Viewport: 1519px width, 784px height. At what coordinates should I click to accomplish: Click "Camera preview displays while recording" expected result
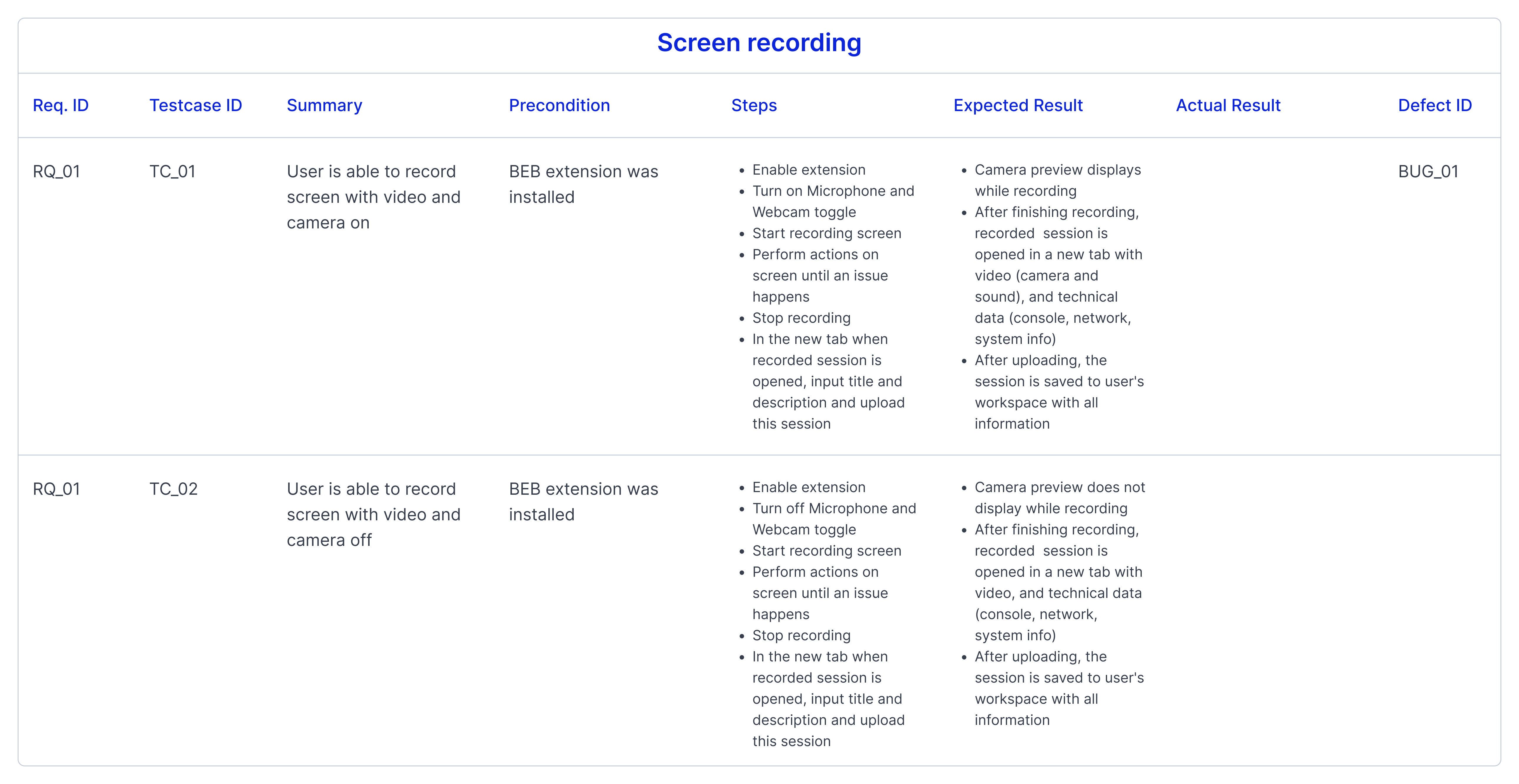1057,180
